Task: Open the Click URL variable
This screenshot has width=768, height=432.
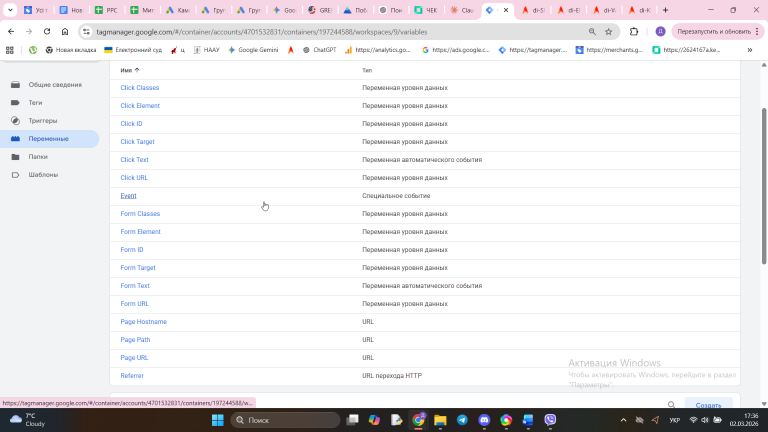Action: tap(134, 178)
